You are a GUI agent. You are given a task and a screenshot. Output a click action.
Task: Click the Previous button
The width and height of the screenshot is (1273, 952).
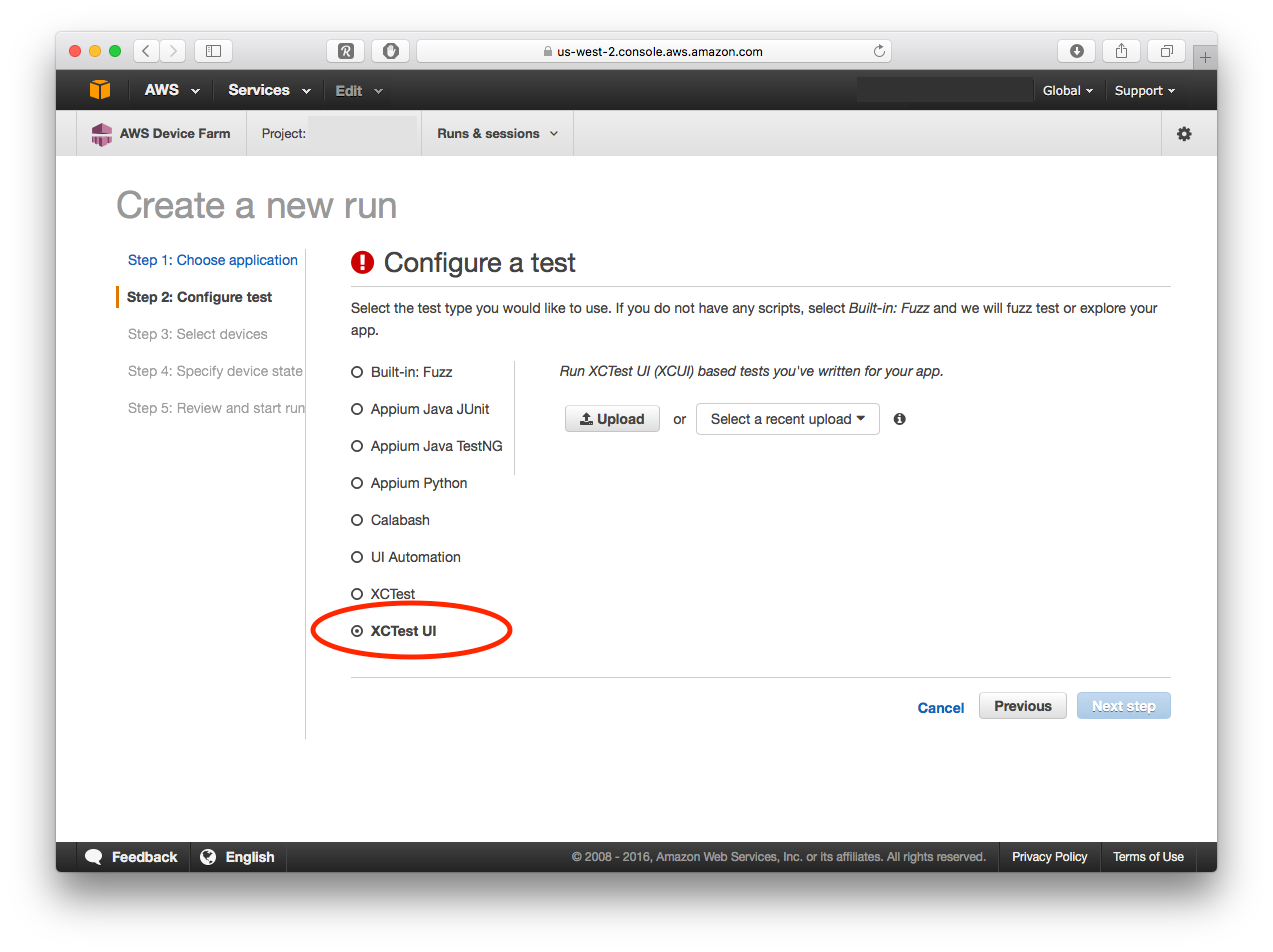1023,706
